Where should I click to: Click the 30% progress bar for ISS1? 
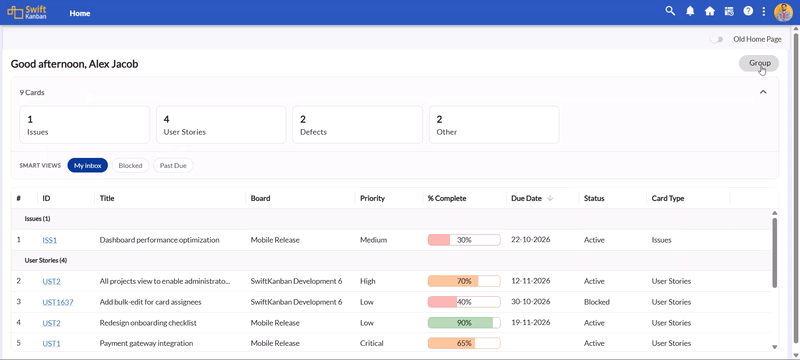(464, 240)
